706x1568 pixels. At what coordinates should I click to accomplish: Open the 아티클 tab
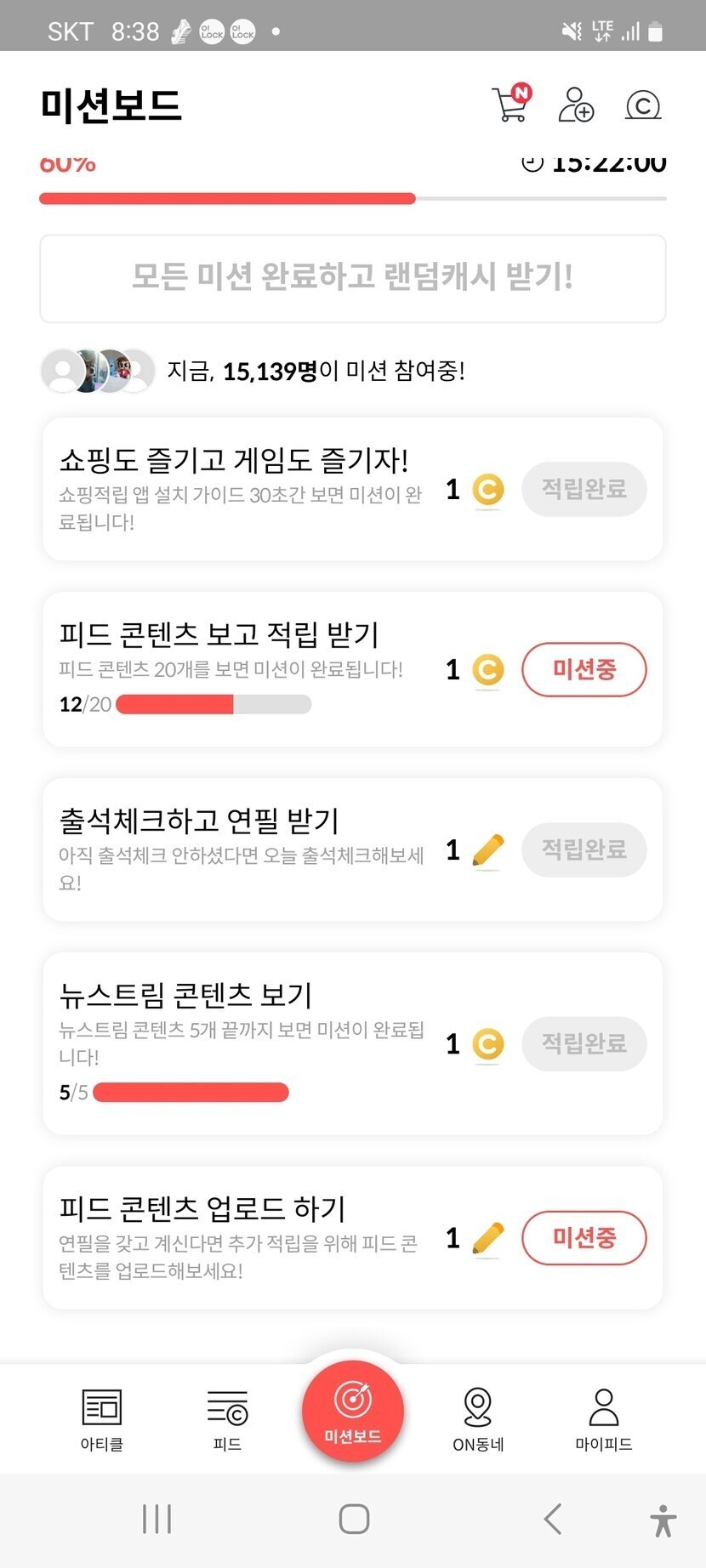(x=102, y=1419)
